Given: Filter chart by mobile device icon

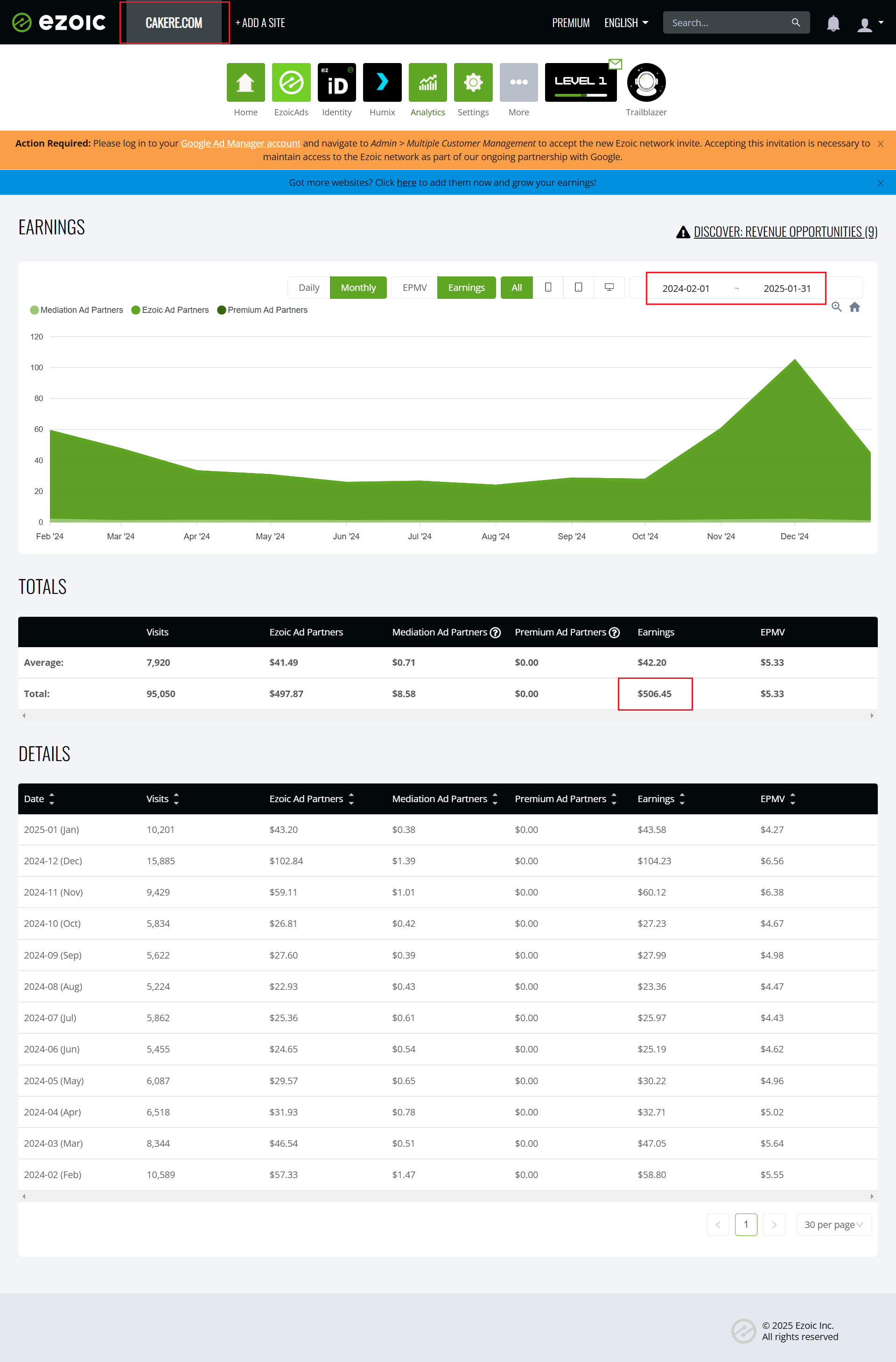Looking at the screenshot, I should (548, 287).
